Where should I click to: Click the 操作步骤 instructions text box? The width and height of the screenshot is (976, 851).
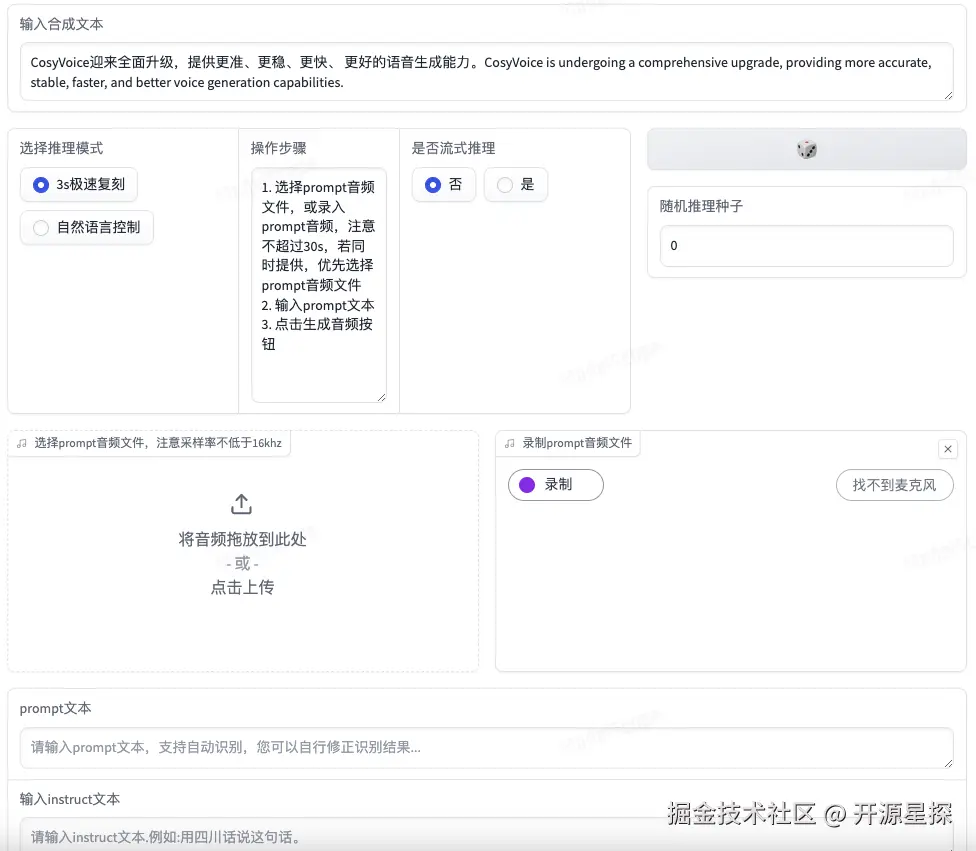(x=319, y=285)
